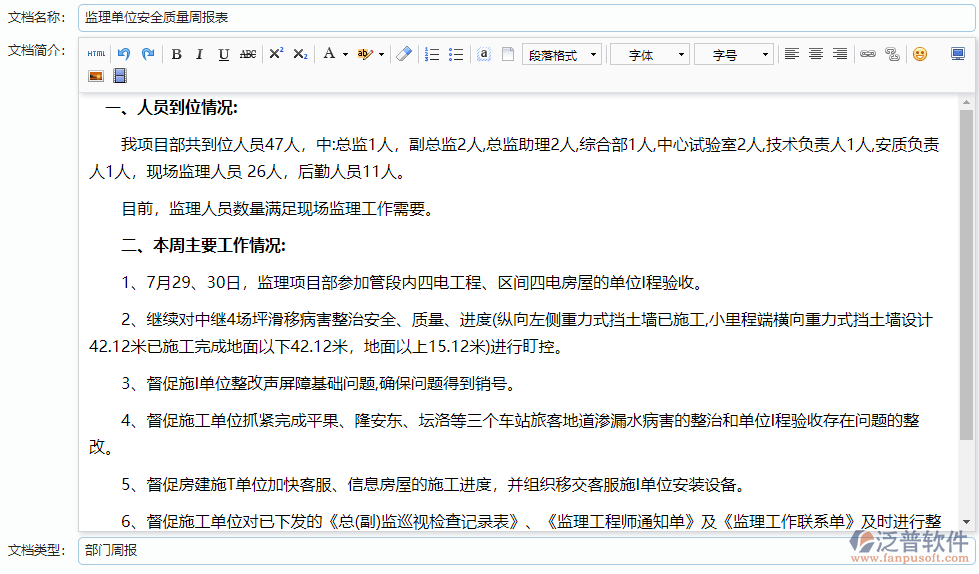Insert video using filmstrip icon
Image resolution: width=979 pixels, height=574 pixels.
pyautogui.click(x=120, y=76)
